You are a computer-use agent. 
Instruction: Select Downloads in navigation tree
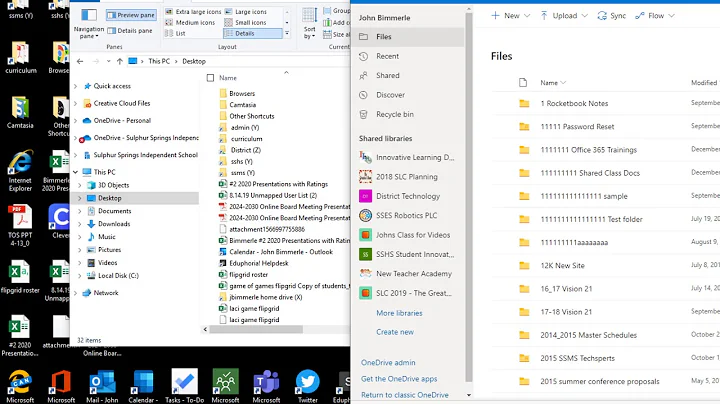click(114, 224)
